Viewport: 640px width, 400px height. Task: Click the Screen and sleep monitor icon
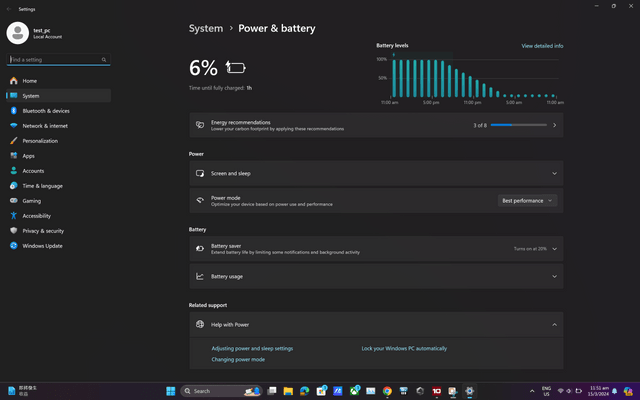point(200,173)
